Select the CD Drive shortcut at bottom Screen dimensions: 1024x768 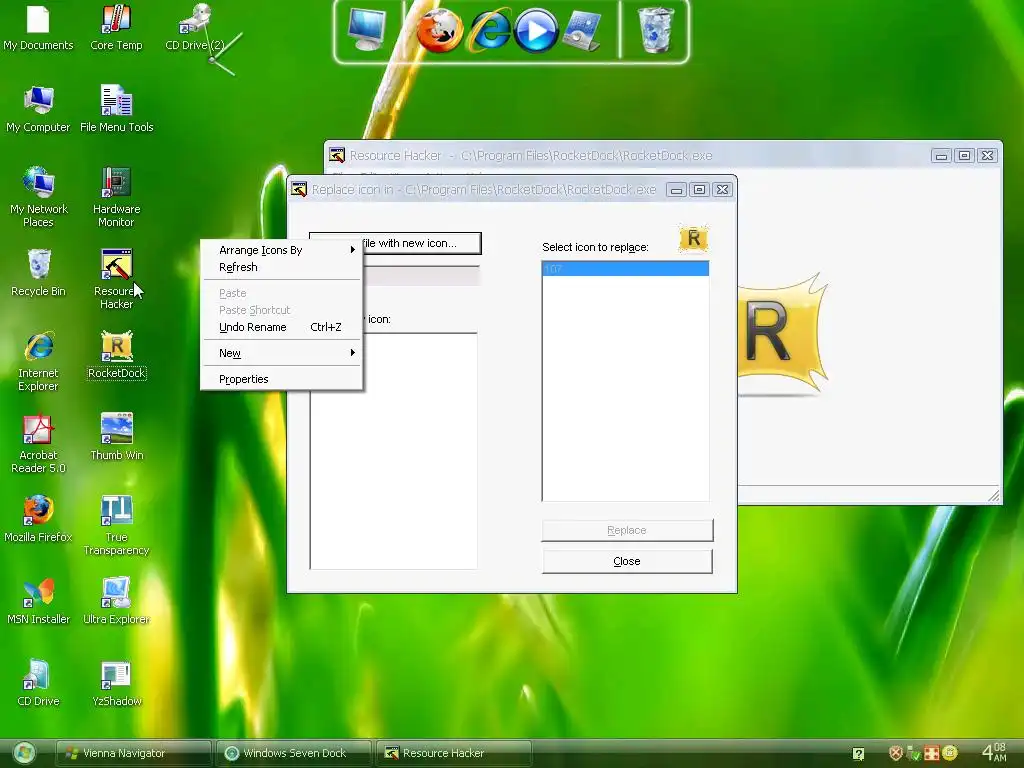coord(38,684)
